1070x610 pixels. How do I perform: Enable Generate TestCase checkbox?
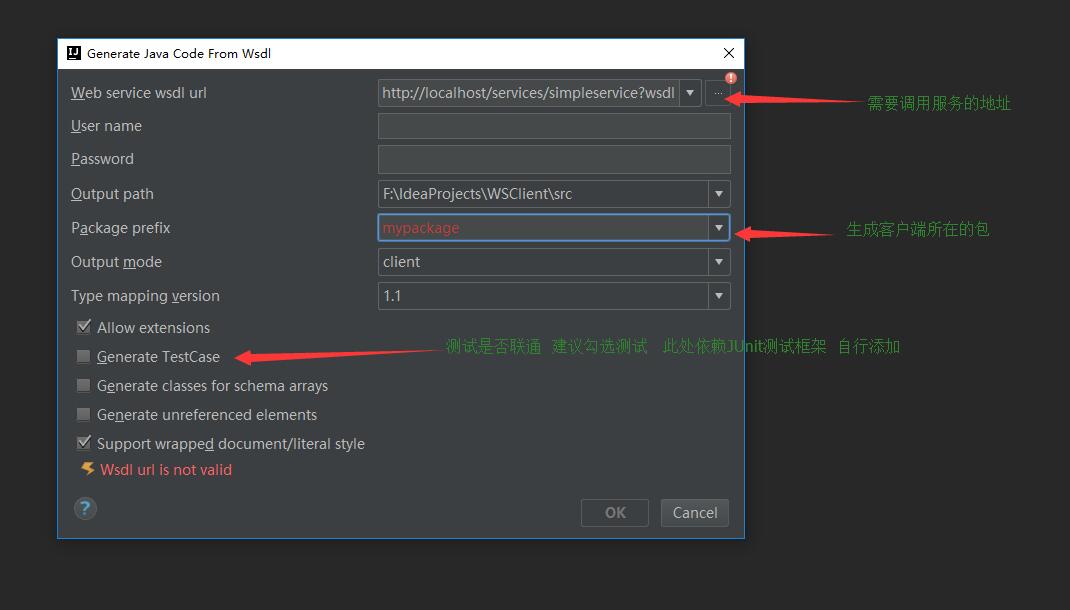pos(83,356)
